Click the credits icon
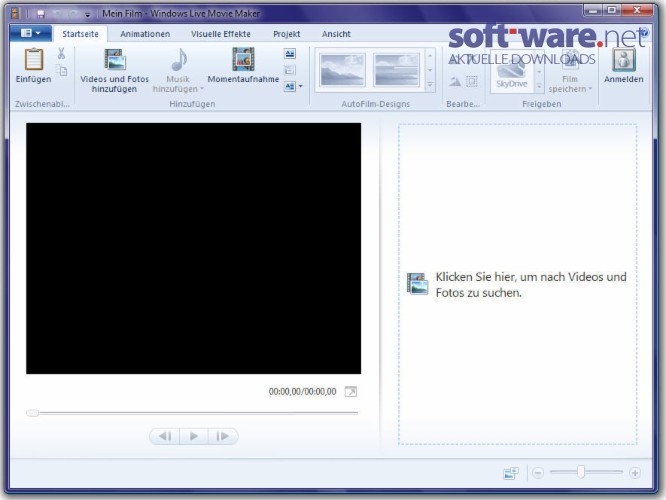This screenshot has height=500, width=666. (x=290, y=87)
